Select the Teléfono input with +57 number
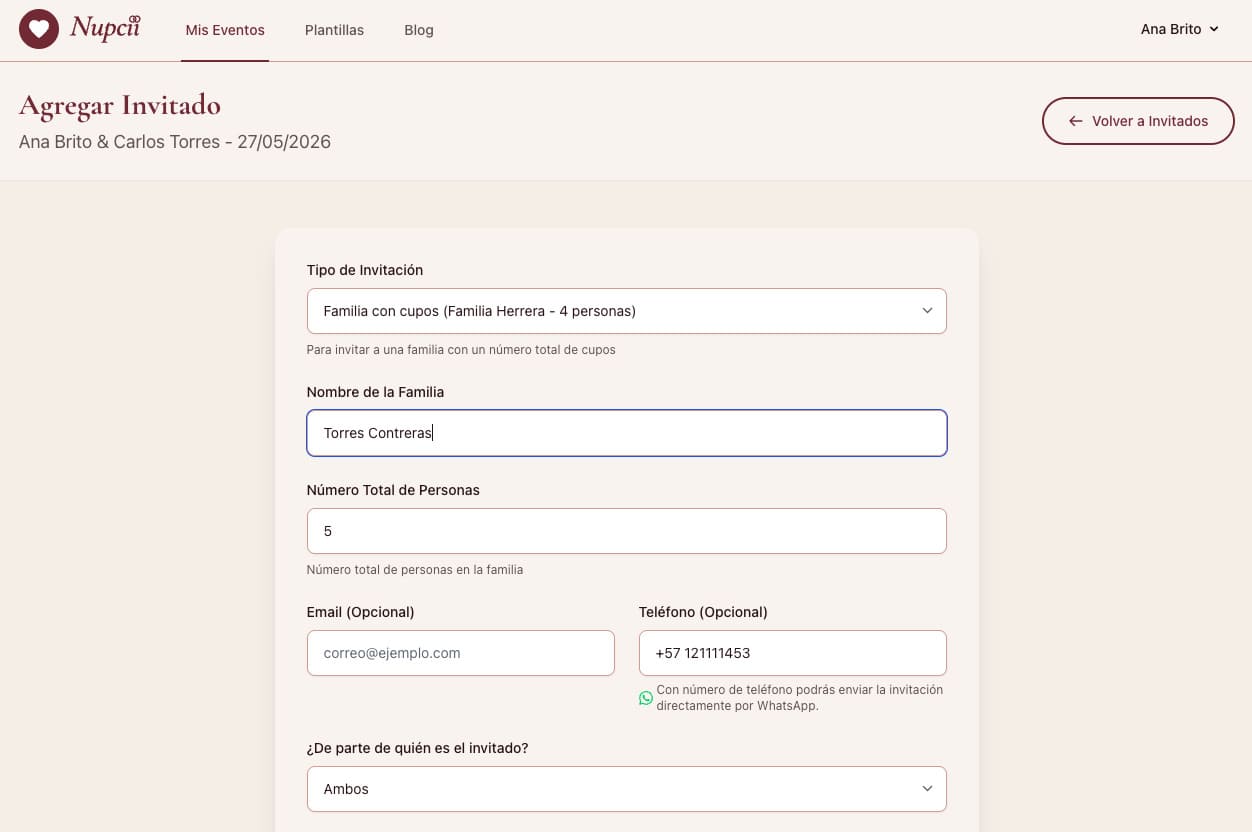 [792, 653]
